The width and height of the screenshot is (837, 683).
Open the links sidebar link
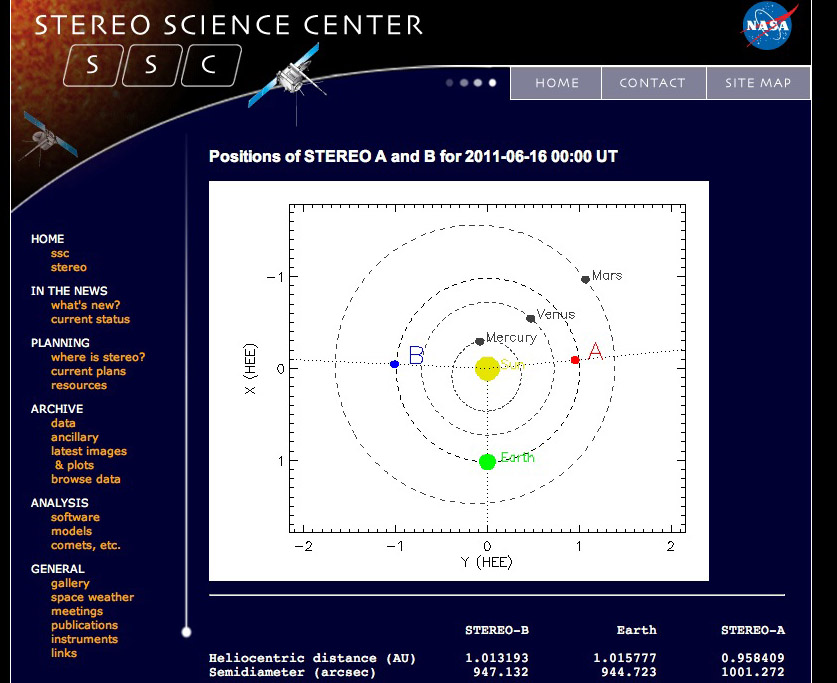(x=64, y=653)
